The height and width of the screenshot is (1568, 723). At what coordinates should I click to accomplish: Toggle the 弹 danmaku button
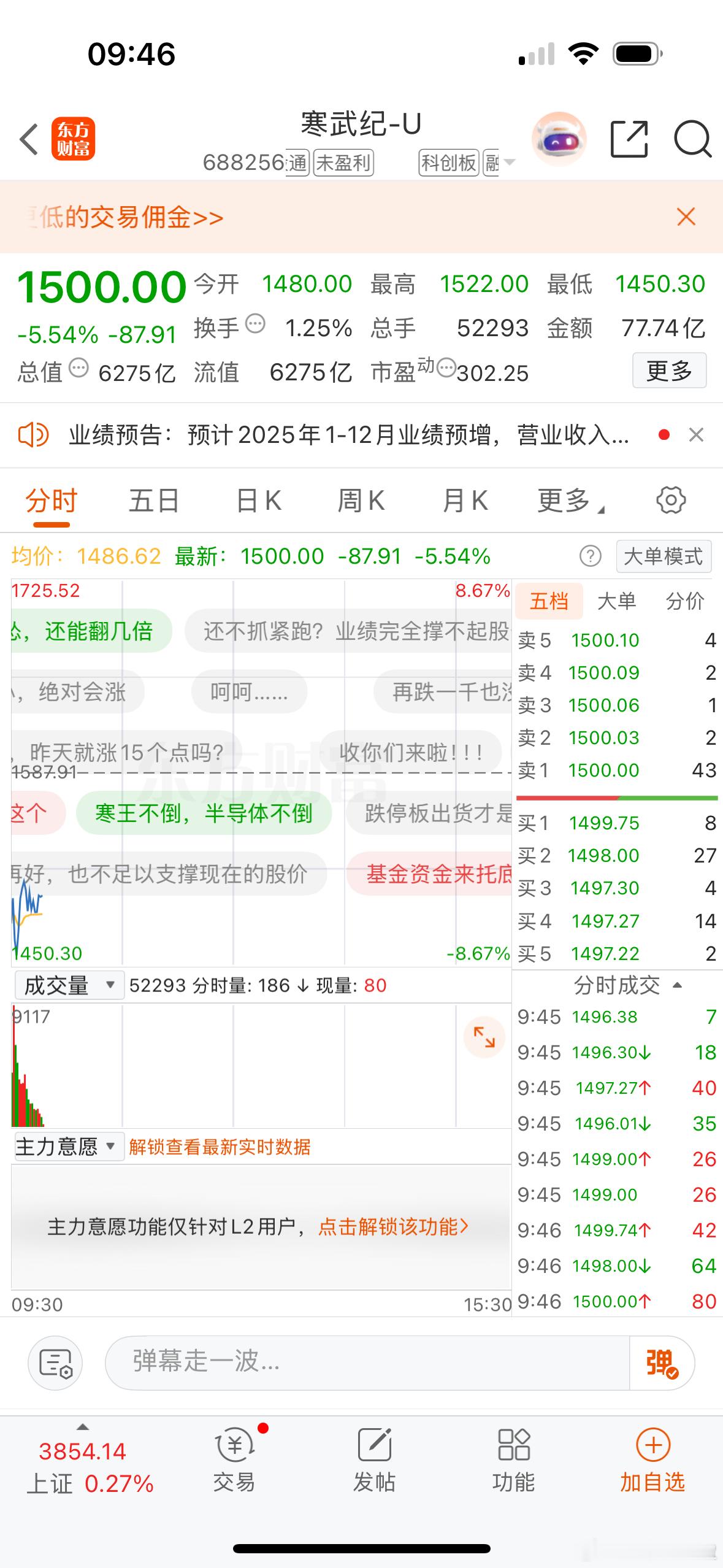coord(662,1362)
